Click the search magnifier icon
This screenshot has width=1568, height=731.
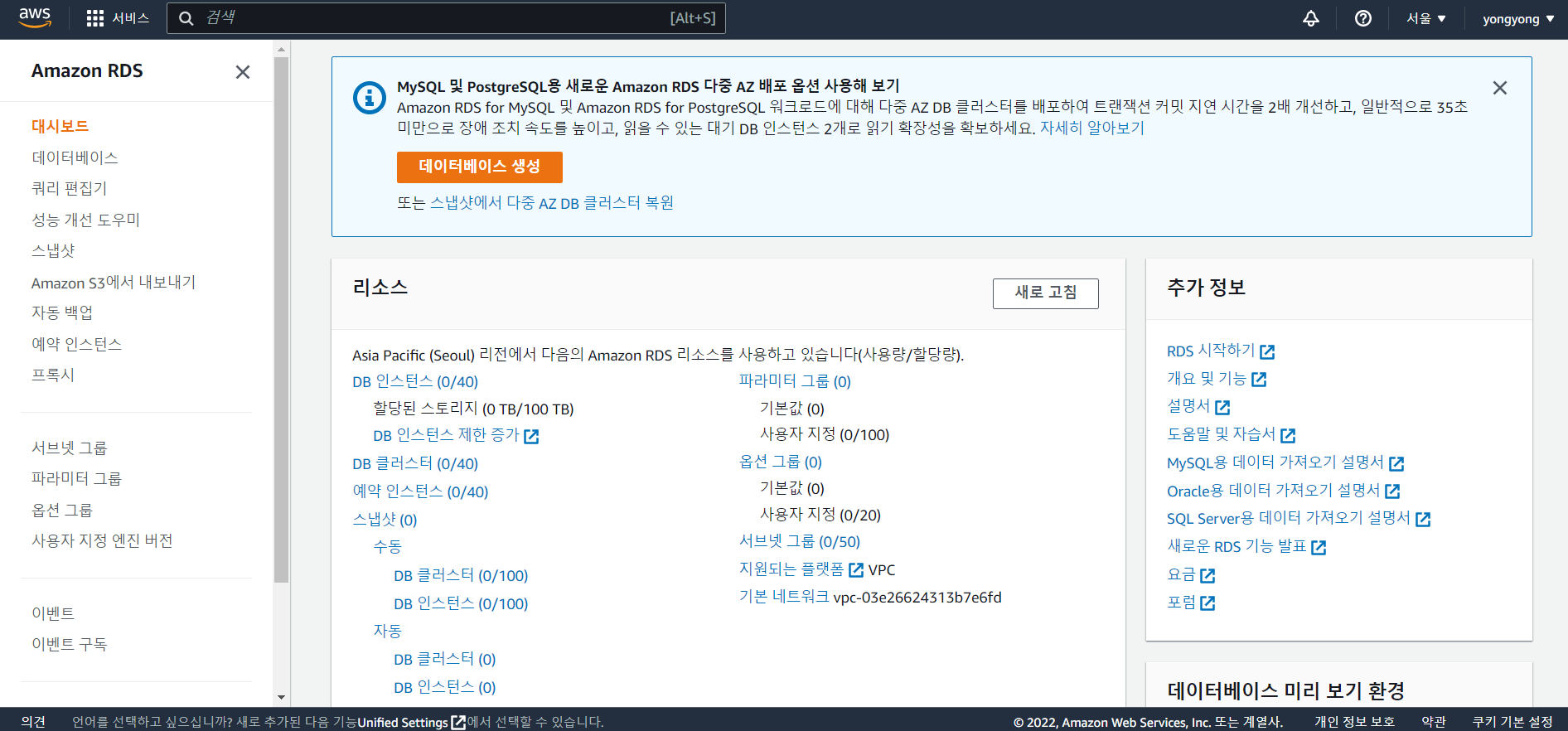[x=186, y=18]
